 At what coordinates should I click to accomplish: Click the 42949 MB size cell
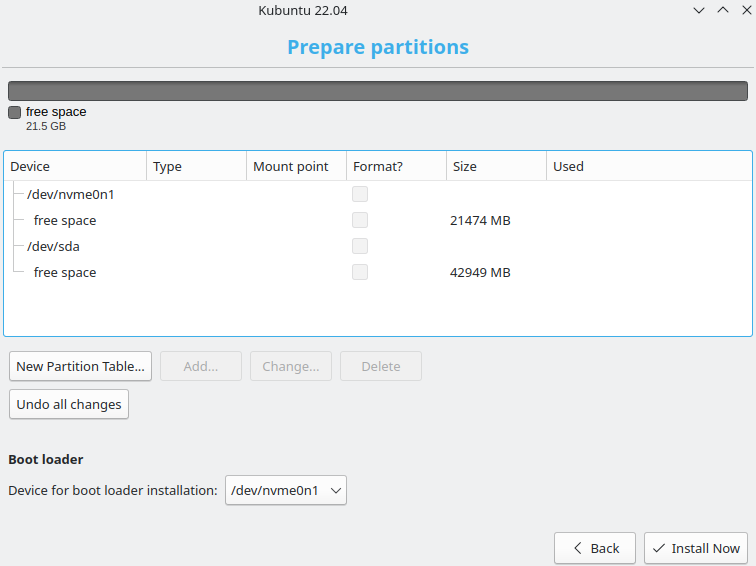point(480,272)
